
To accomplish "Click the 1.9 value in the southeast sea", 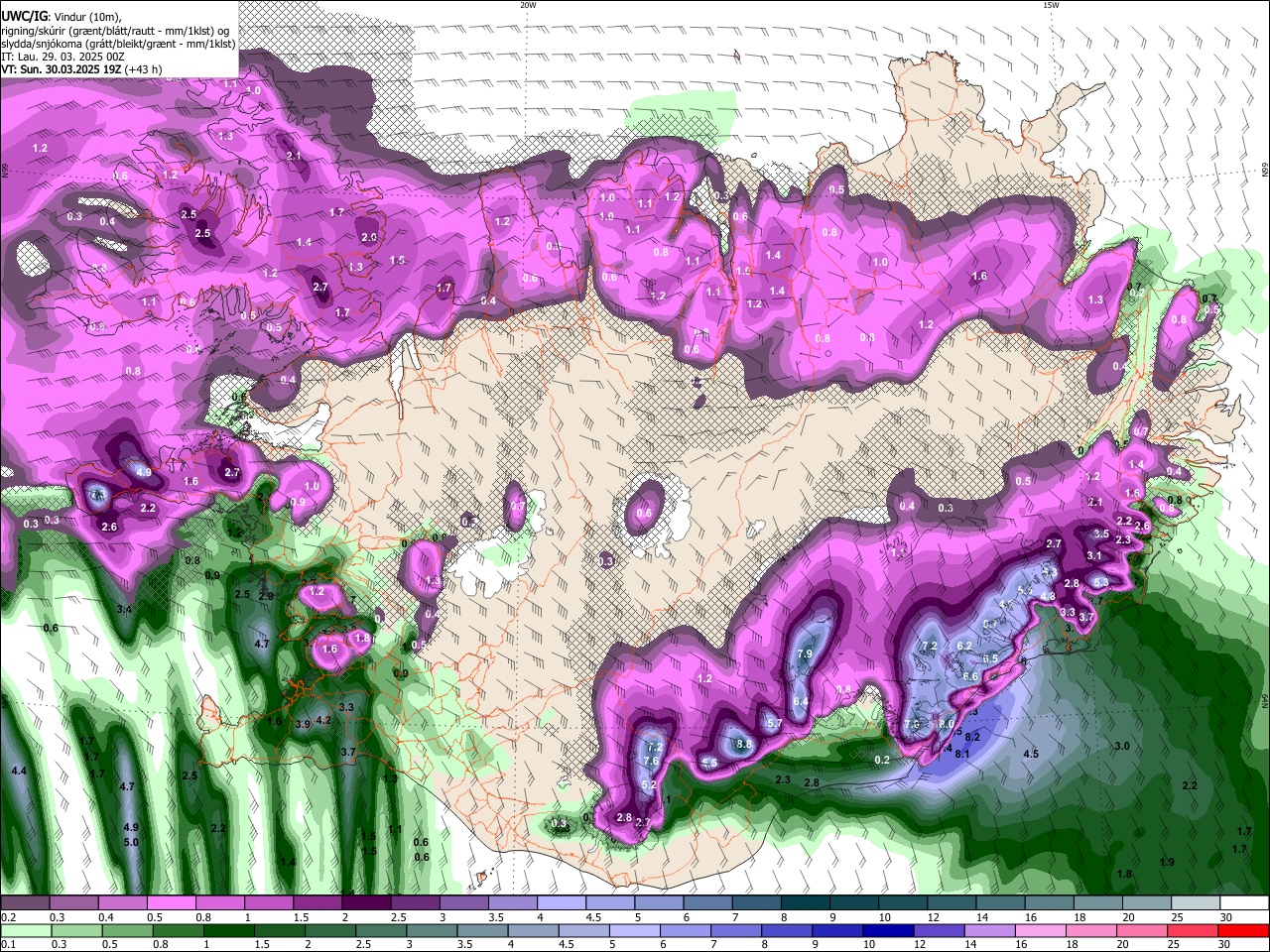I will (x=1167, y=862).
